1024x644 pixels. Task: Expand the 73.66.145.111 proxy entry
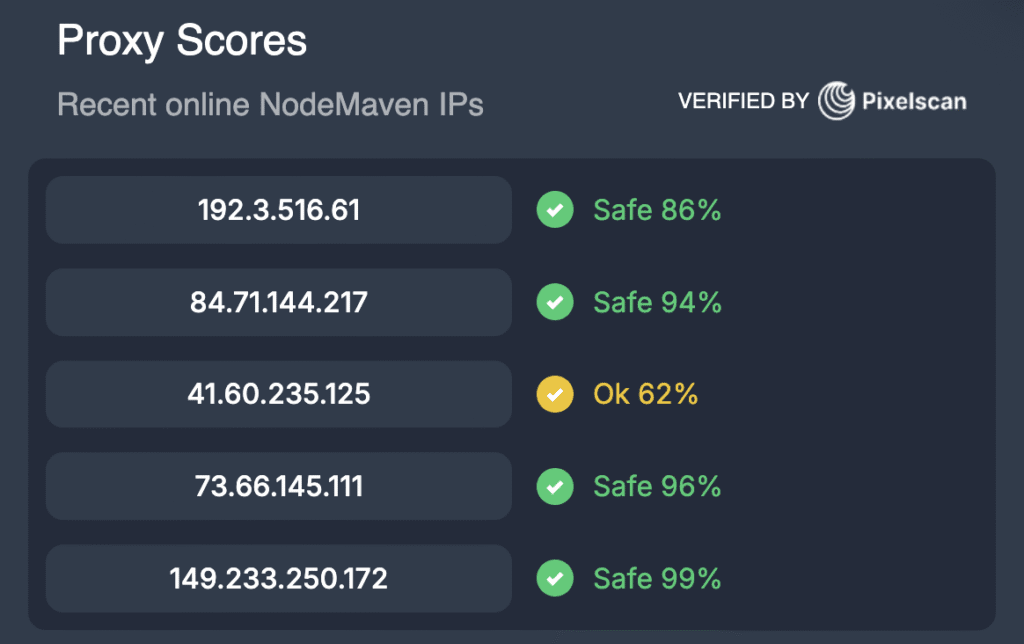coord(278,486)
